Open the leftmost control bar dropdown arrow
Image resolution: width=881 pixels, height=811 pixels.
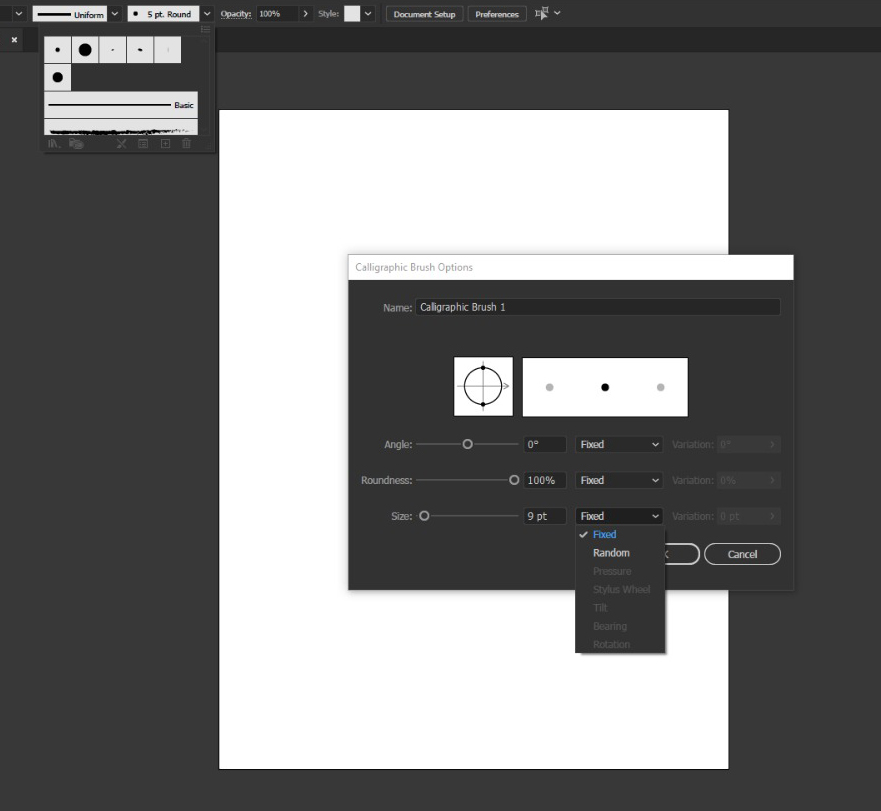pyautogui.click(x=19, y=13)
